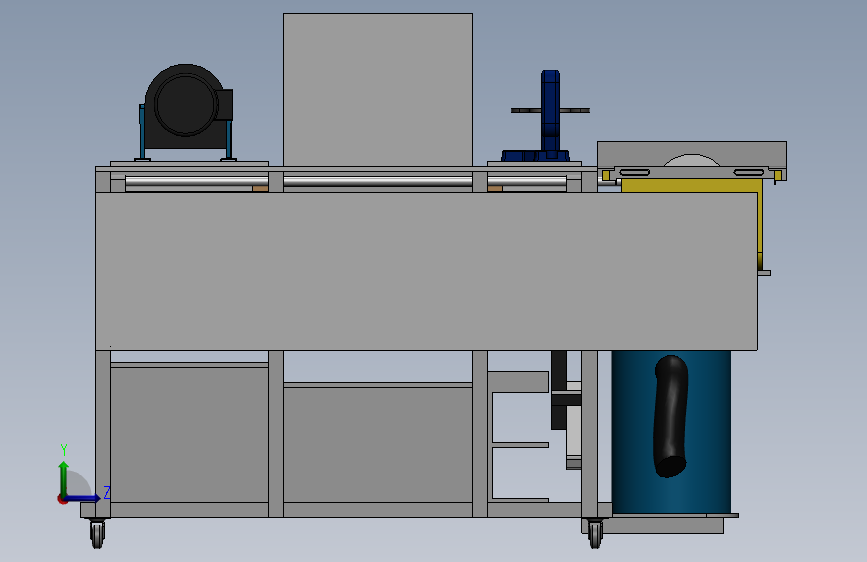This screenshot has width=867, height=562.
Task: Select the black hose on the cylinder
Action: [x=670, y=416]
